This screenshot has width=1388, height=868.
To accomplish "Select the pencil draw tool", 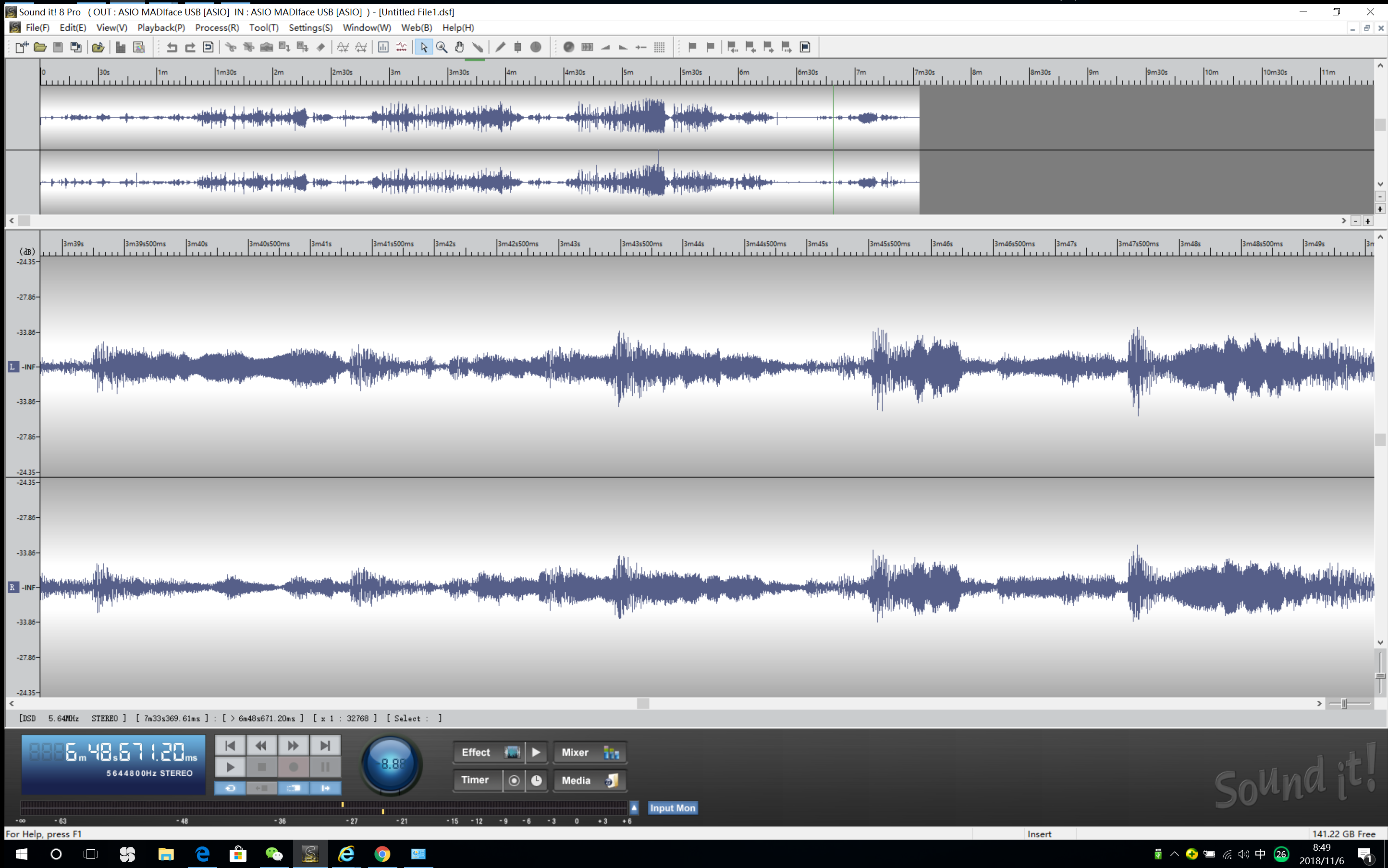I will tap(501, 47).
